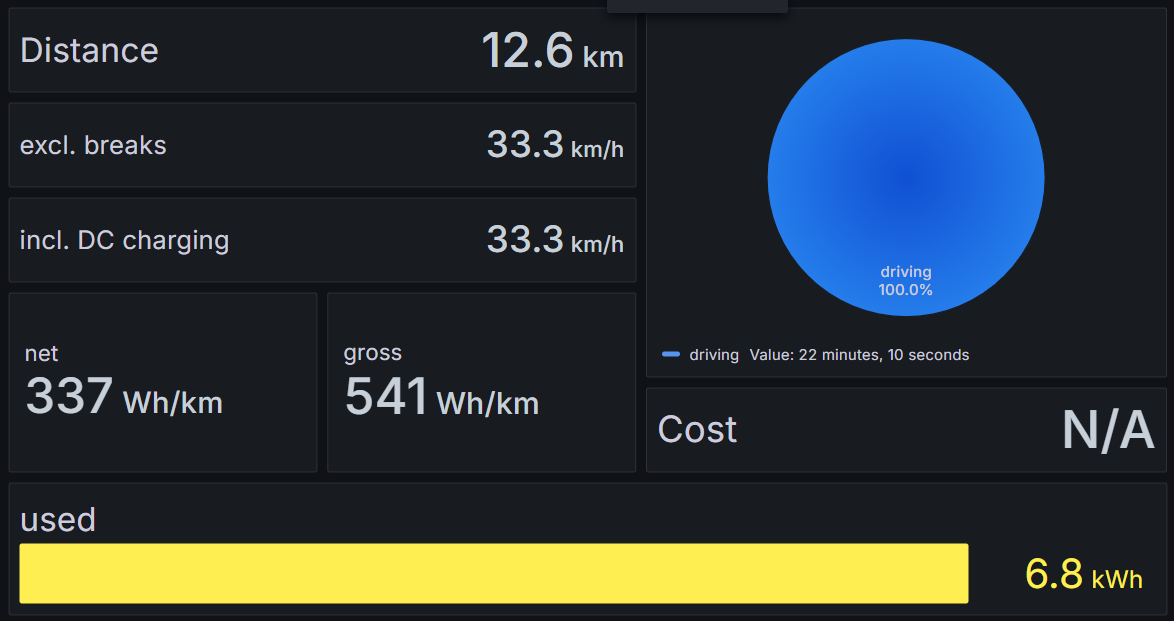
Task: Click the 'net' consumption label
Action: (41, 353)
